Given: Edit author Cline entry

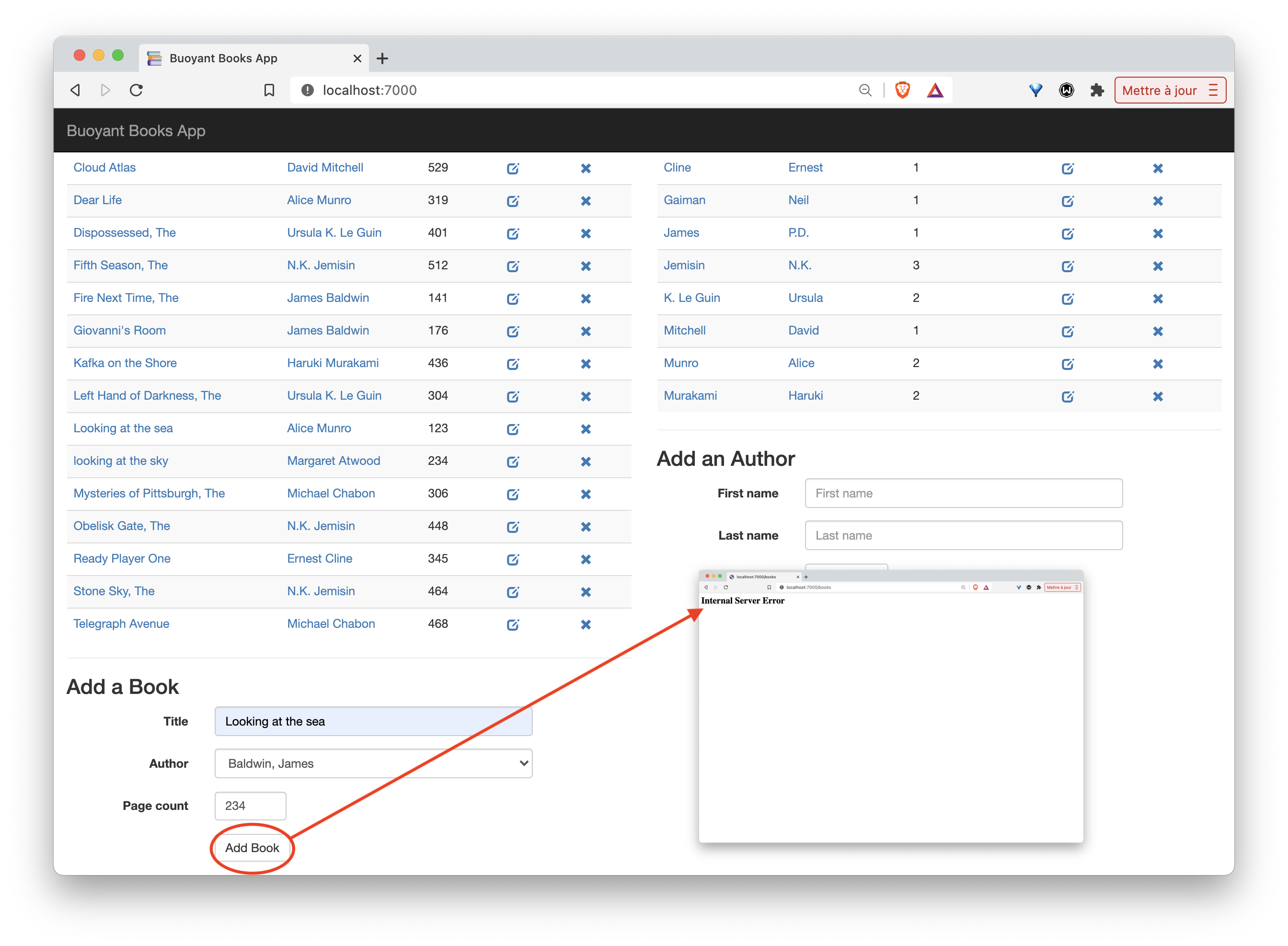Looking at the screenshot, I should (x=1067, y=168).
